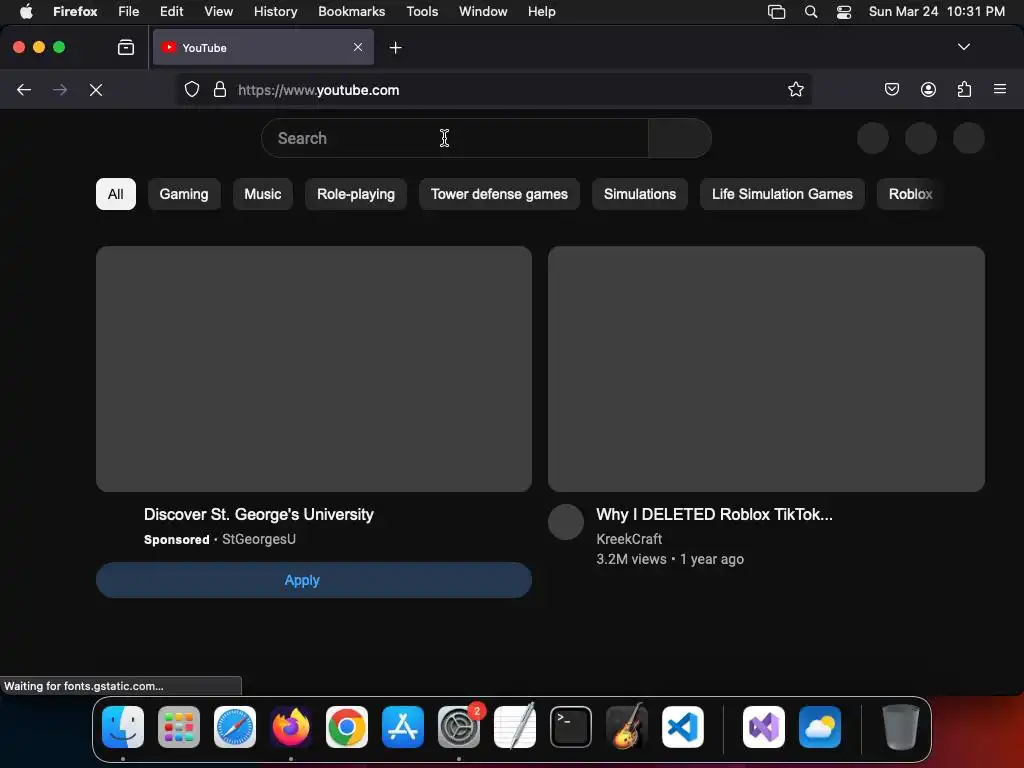1024x768 pixels.
Task: Select the Life Simulation Games chip
Action: tap(782, 194)
